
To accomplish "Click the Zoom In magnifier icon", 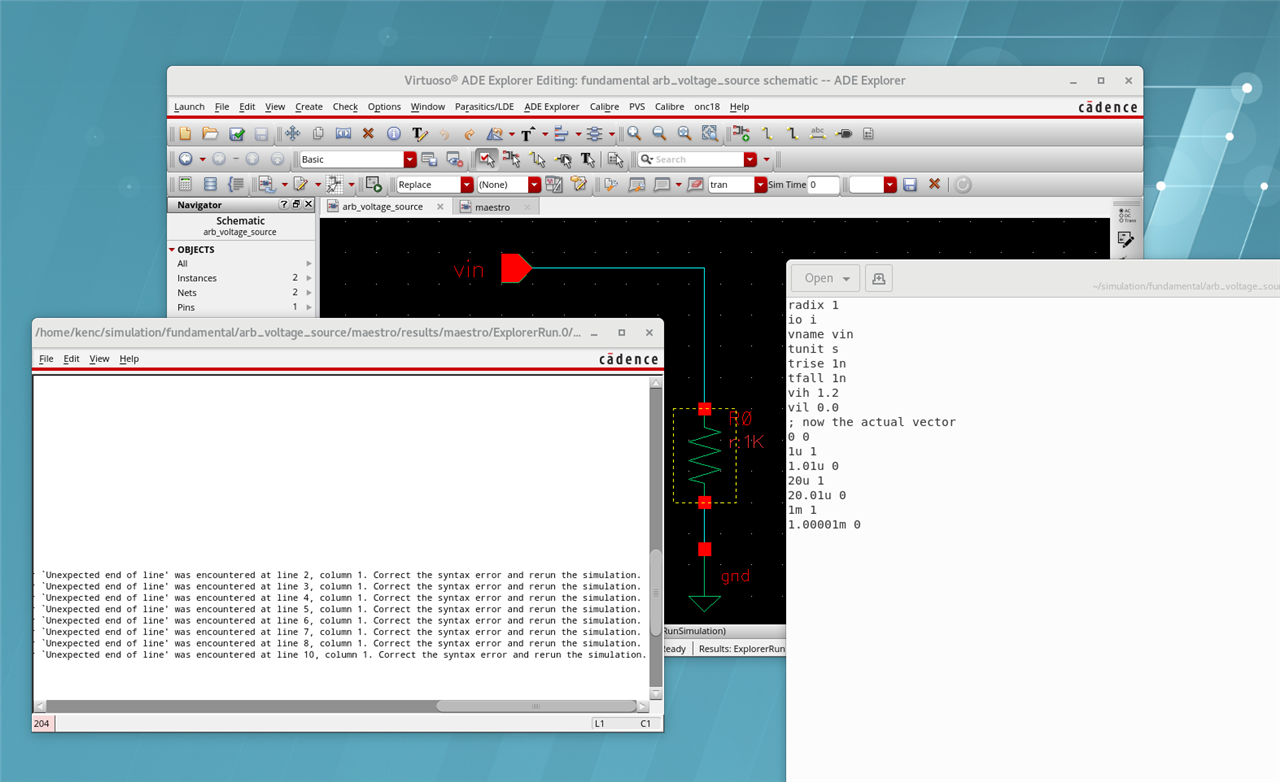I will [x=634, y=133].
